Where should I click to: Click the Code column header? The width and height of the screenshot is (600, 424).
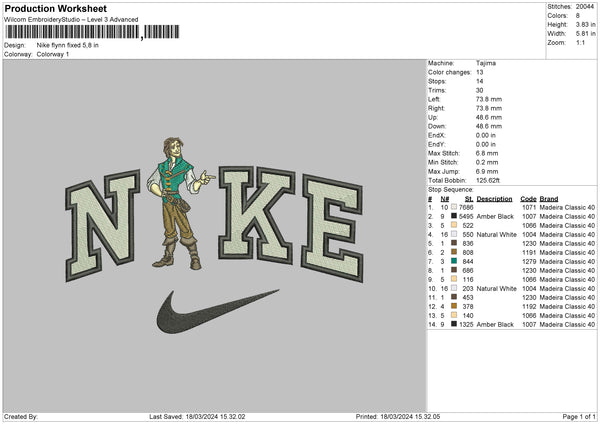(x=528, y=198)
